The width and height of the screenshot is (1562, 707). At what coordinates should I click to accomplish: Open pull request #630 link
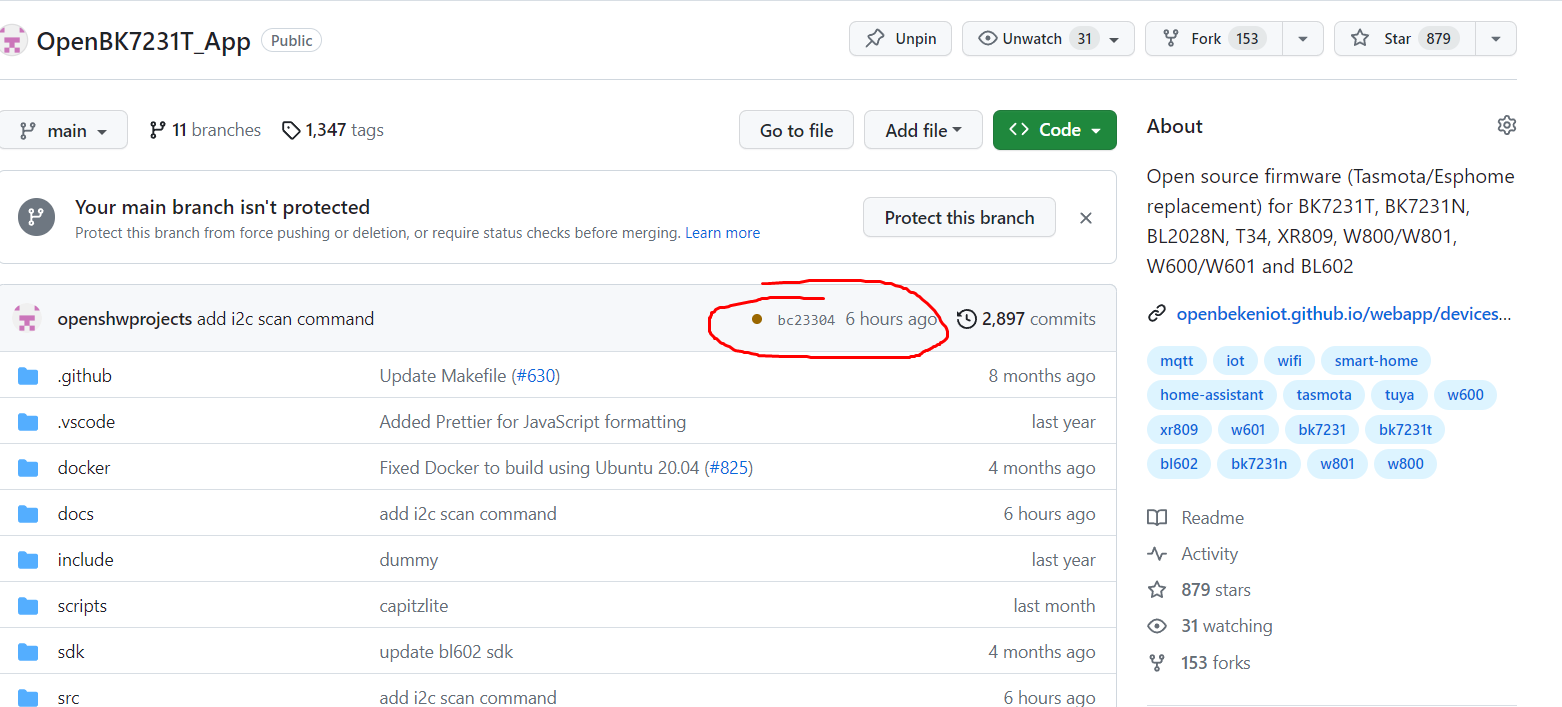536,376
